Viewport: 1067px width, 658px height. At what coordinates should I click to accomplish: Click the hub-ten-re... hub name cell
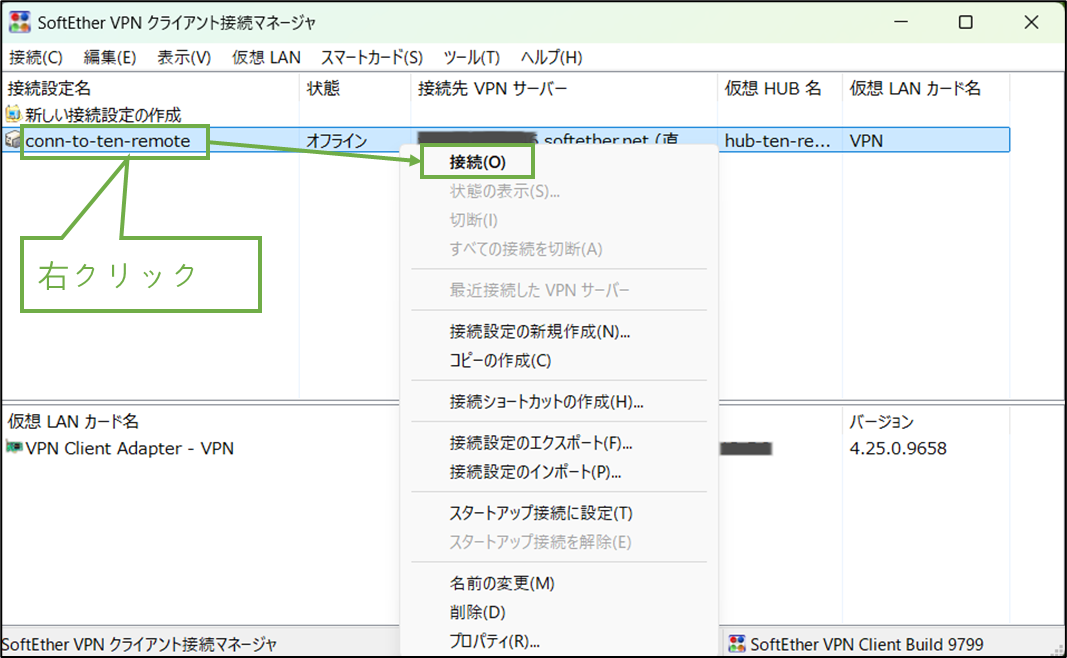[x=777, y=141]
